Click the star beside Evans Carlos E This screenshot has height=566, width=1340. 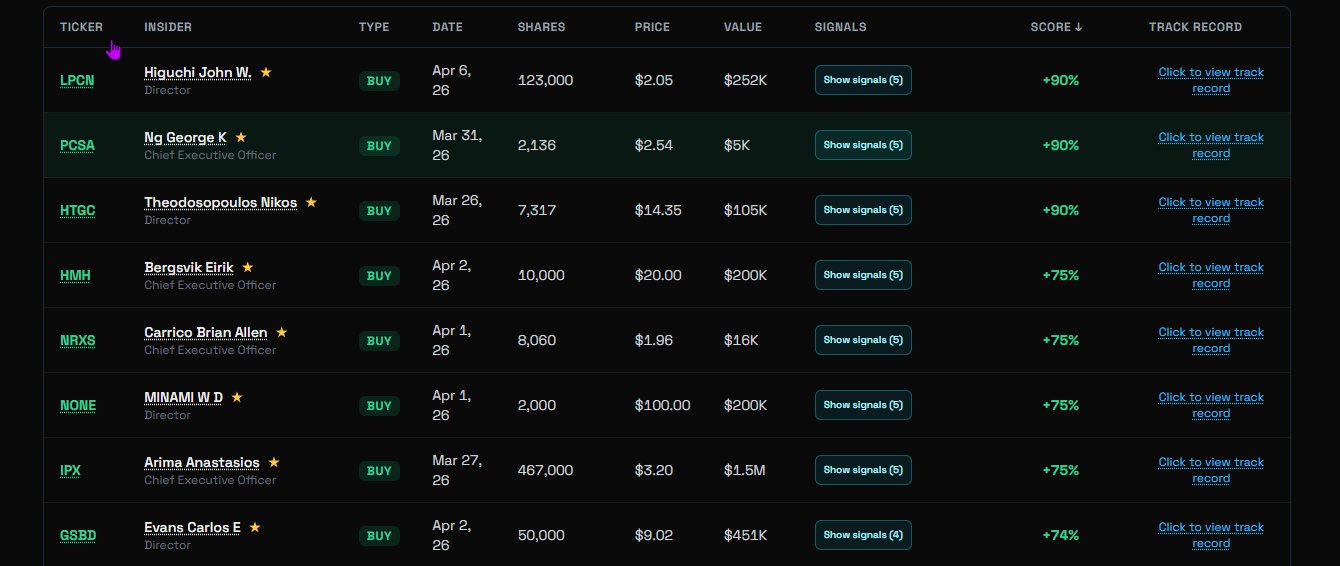click(255, 527)
